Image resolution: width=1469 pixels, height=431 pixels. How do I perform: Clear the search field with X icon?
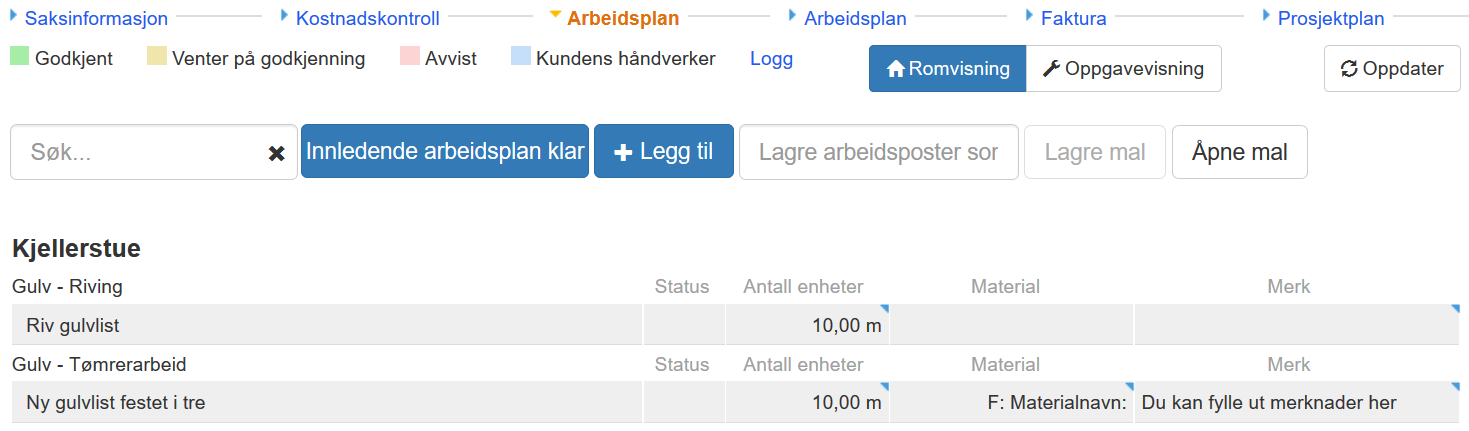pos(277,153)
